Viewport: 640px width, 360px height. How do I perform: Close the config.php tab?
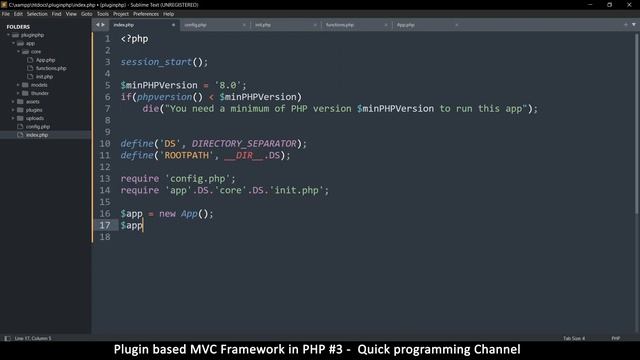click(x=244, y=25)
